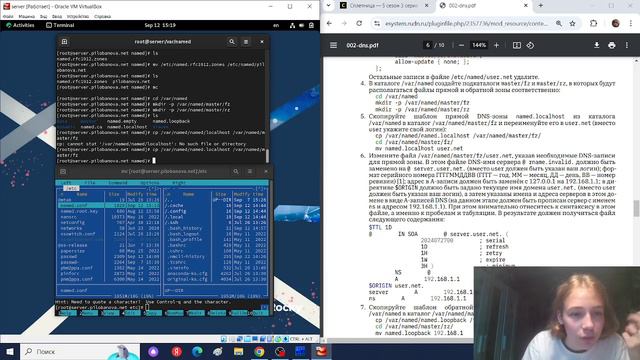Image resolution: width=640 pixels, height=360 pixels.
Task: Switch to the Сплетница tab
Action: point(384,6)
